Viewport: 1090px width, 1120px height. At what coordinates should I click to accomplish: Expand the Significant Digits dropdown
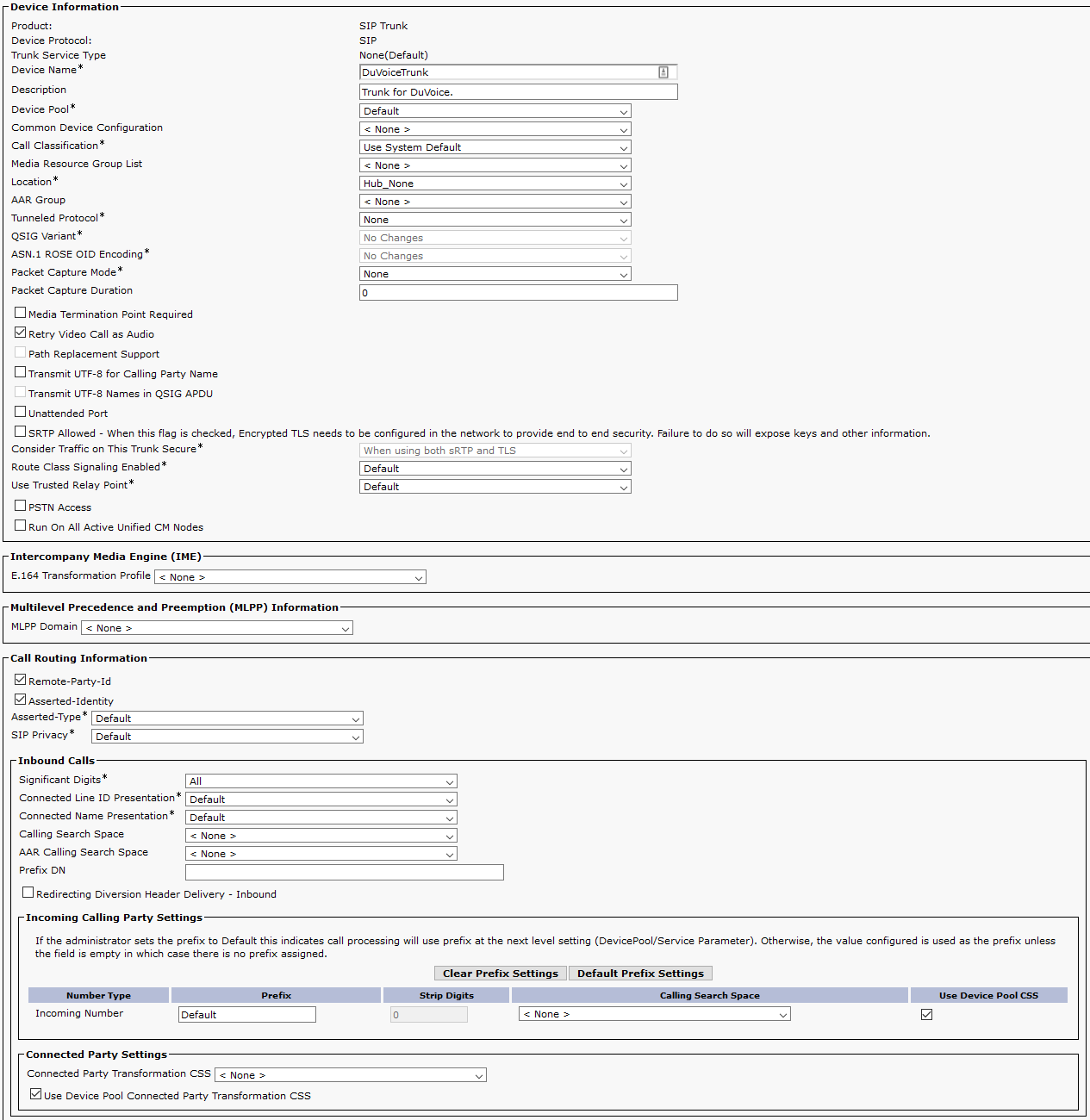pyautogui.click(x=321, y=781)
